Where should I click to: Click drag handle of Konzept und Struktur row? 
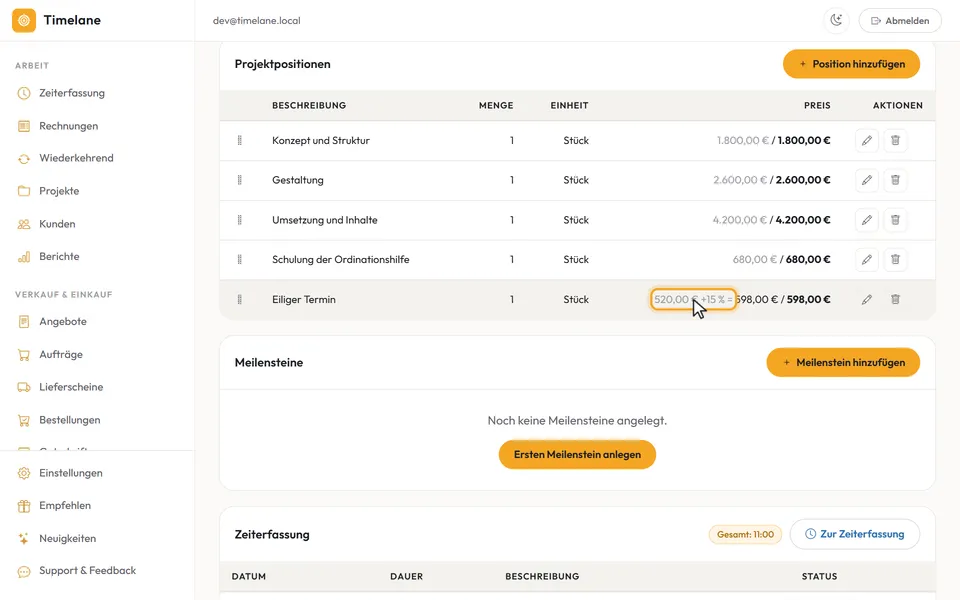[239, 141]
